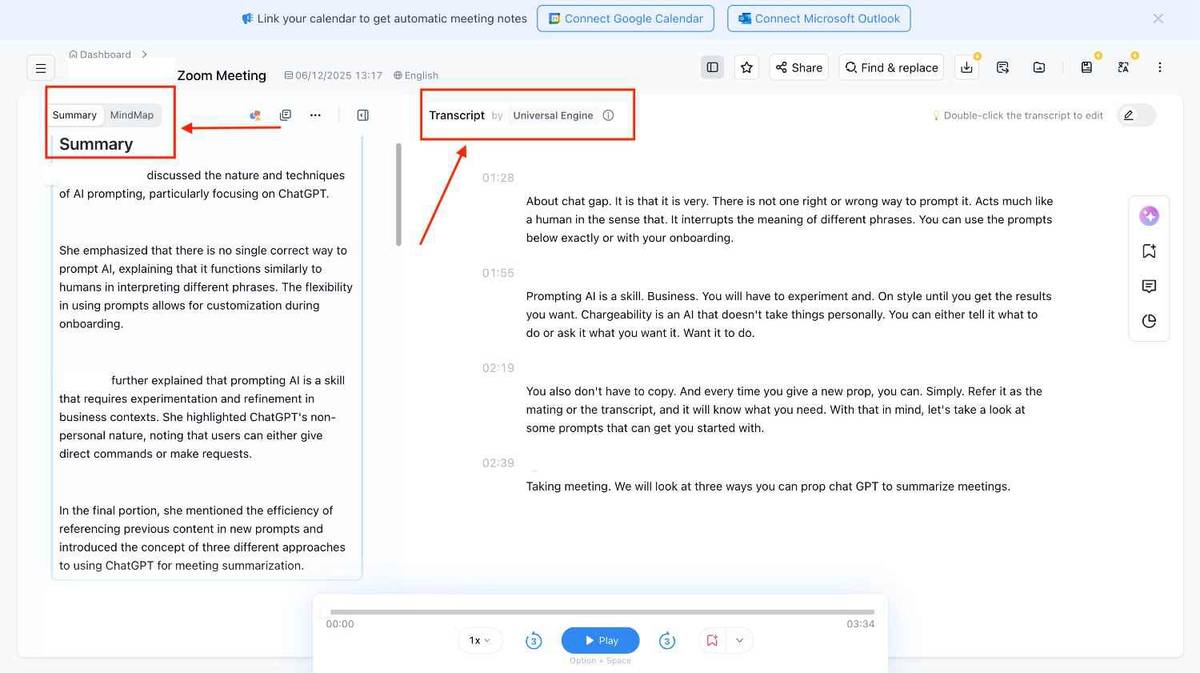Viewport: 1200px width, 673px height.
Task: Click the save icon in top toolbar
Action: tap(1086, 67)
